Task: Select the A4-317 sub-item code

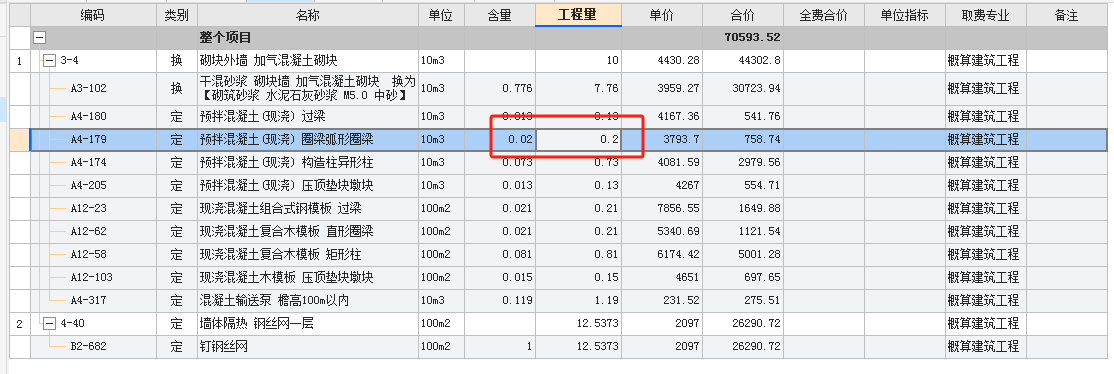Action: coord(88,301)
